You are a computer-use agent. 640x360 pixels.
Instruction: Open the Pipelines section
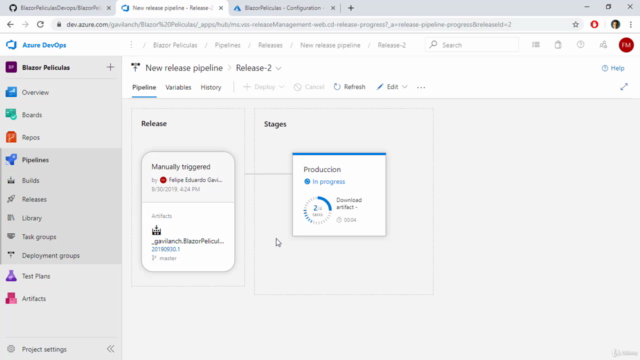tap(35, 160)
